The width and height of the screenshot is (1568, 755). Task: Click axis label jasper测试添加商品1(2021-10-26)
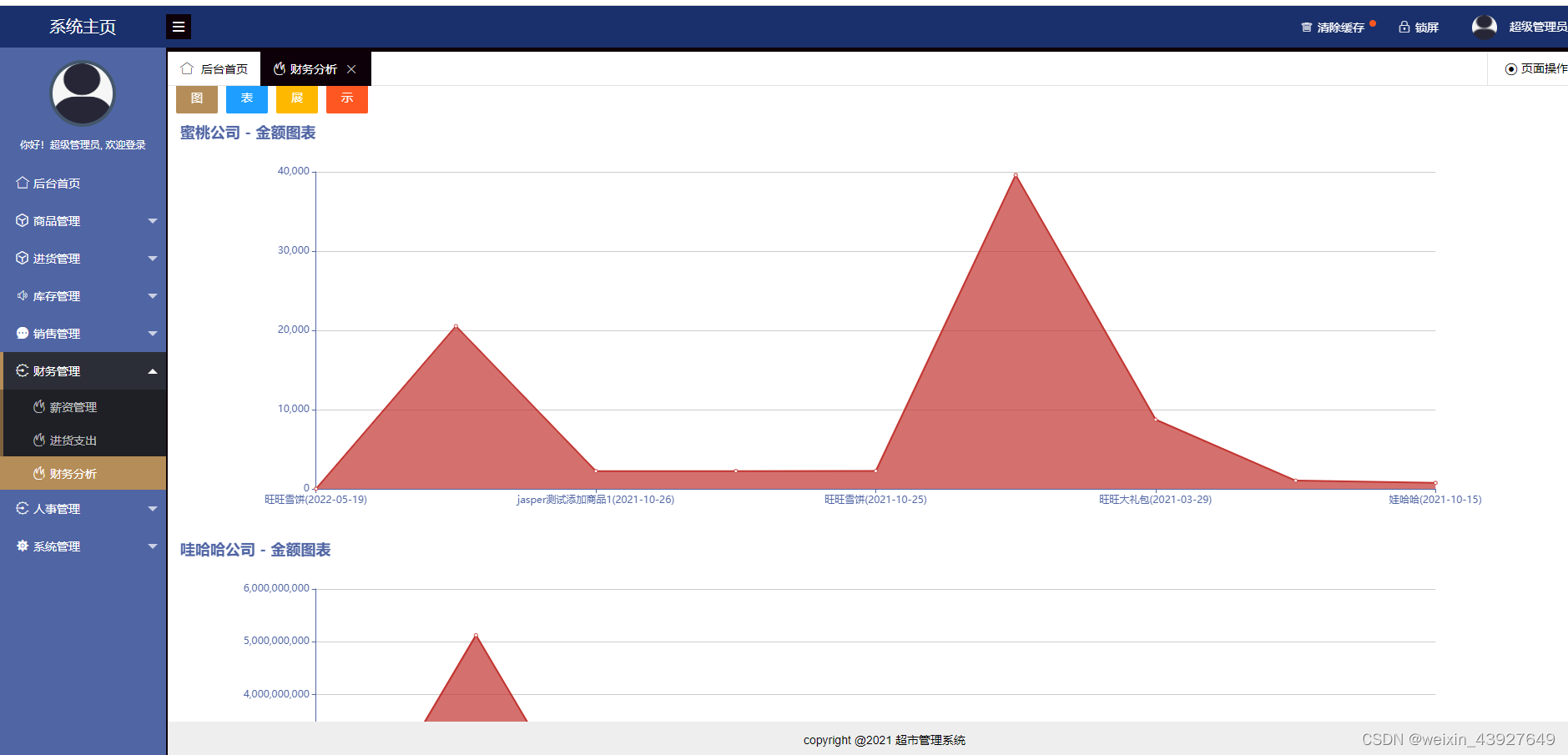[x=596, y=500]
